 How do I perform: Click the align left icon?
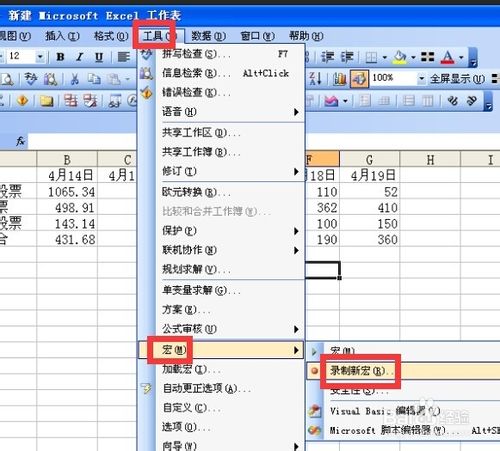click(x=124, y=57)
